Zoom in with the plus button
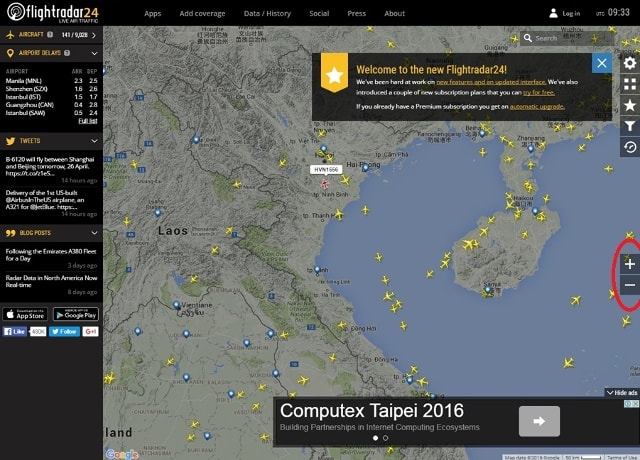The image size is (640, 460). pyautogui.click(x=629, y=264)
